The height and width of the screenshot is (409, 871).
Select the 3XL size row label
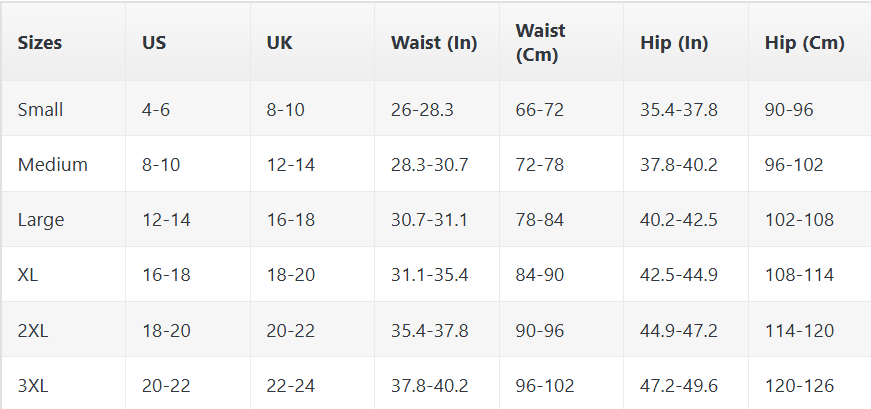pos(33,384)
